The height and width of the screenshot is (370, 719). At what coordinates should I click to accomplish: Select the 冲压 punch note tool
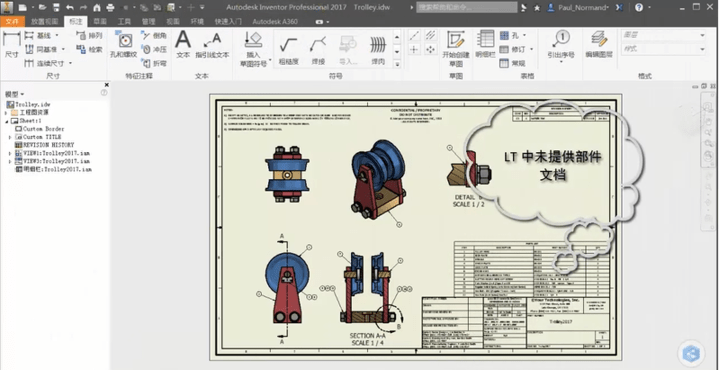(154, 49)
